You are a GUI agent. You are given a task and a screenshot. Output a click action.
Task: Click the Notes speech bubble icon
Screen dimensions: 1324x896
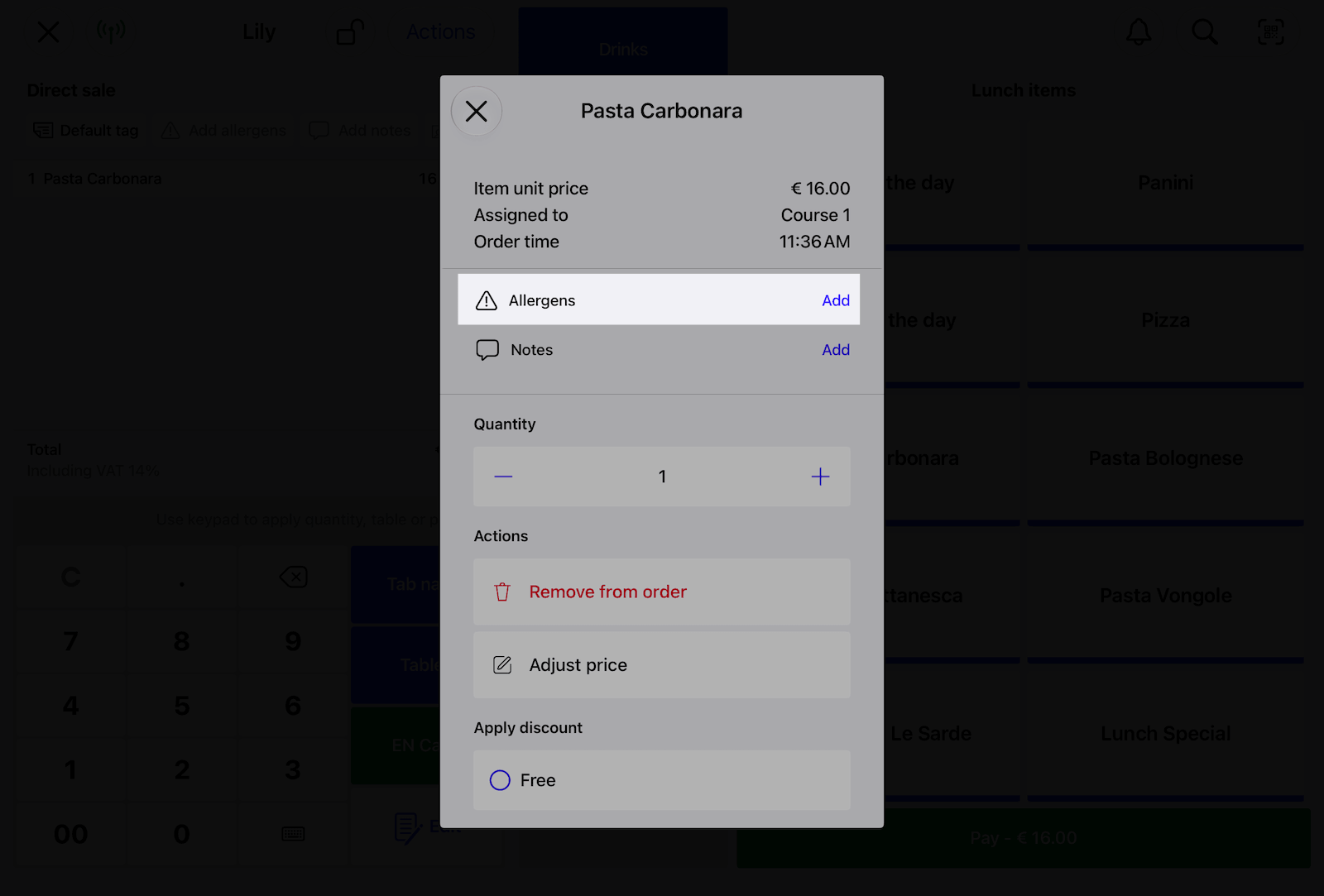point(487,350)
